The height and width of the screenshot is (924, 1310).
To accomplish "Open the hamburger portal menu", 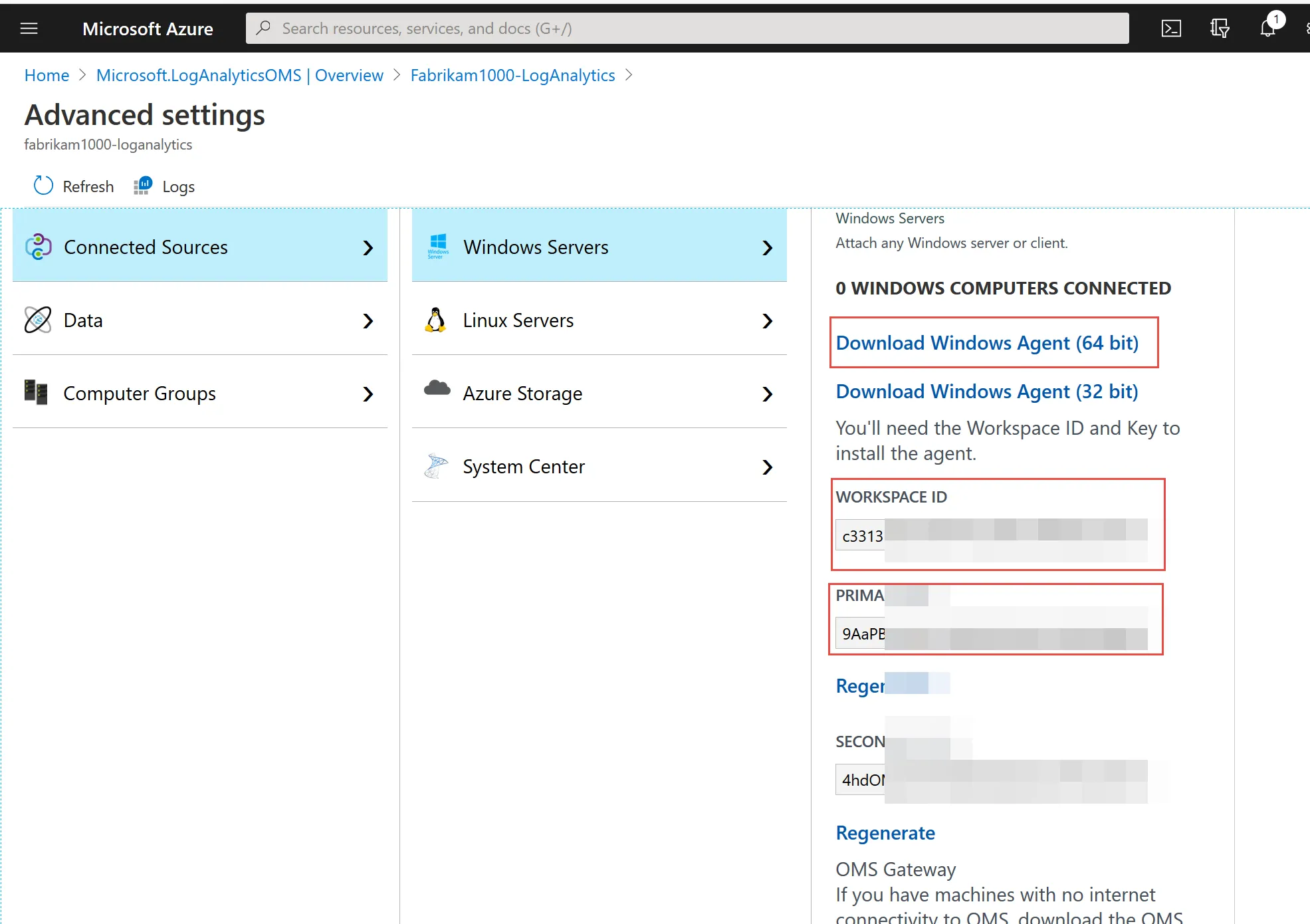I will (29, 29).
